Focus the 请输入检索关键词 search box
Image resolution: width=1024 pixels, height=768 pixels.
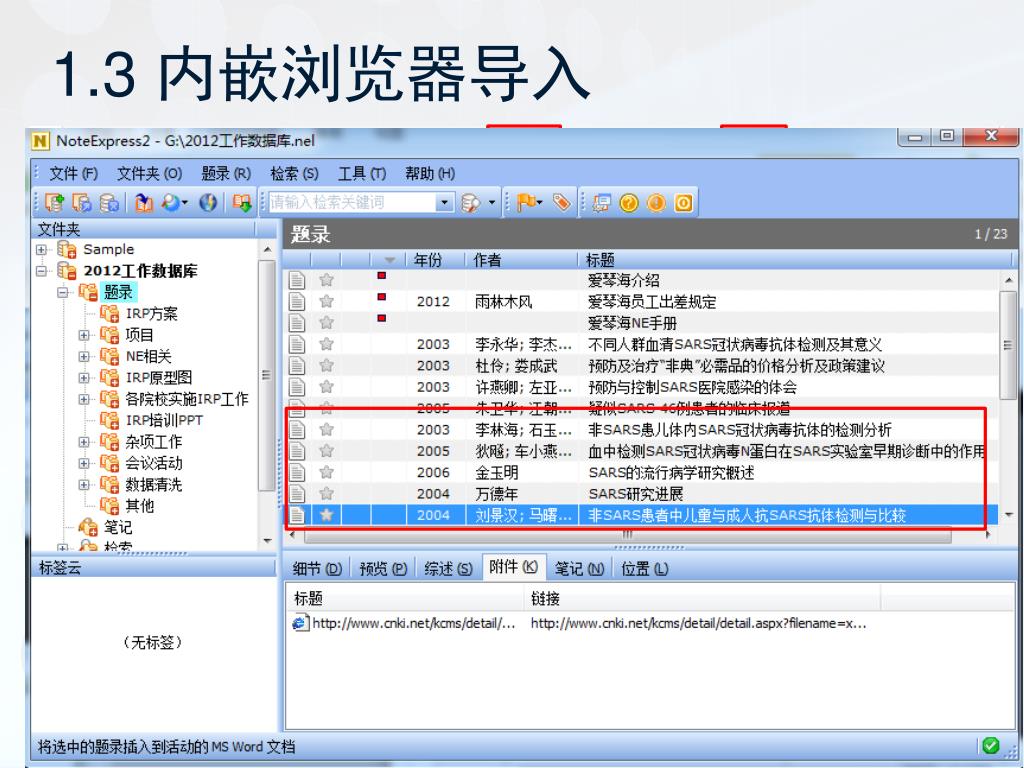(x=353, y=202)
